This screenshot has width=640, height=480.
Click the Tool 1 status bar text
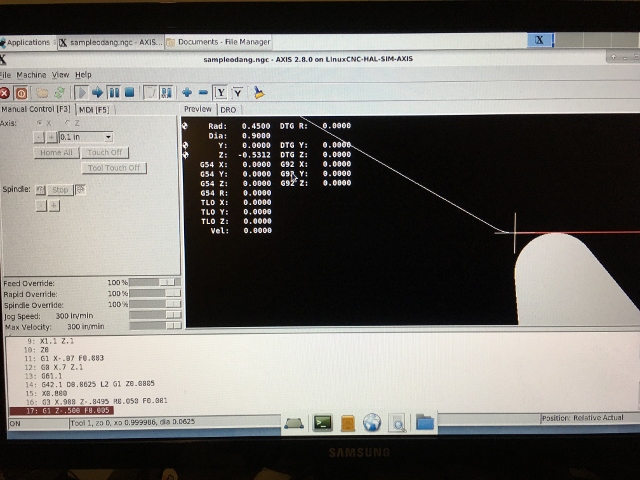click(133, 422)
